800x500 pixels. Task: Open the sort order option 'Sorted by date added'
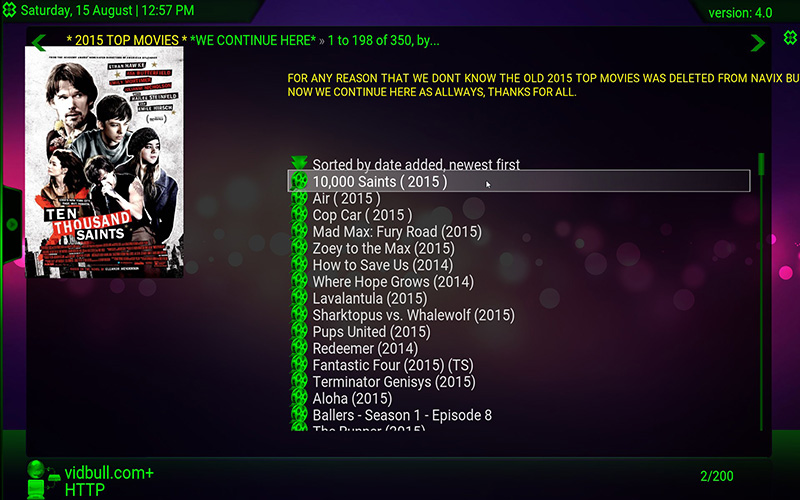point(416,165)
